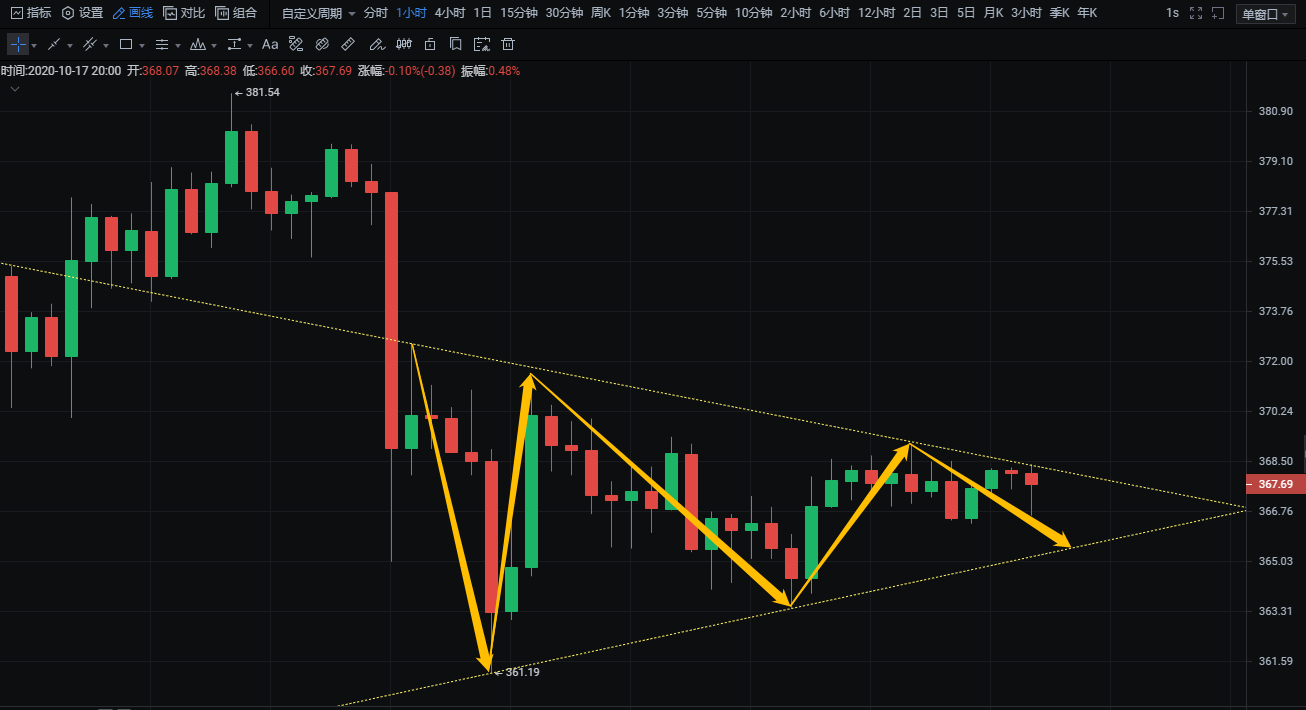This screenshot has height=710, width=1306.
Task: Click the lock drawings icon
Action: point(430,45)
